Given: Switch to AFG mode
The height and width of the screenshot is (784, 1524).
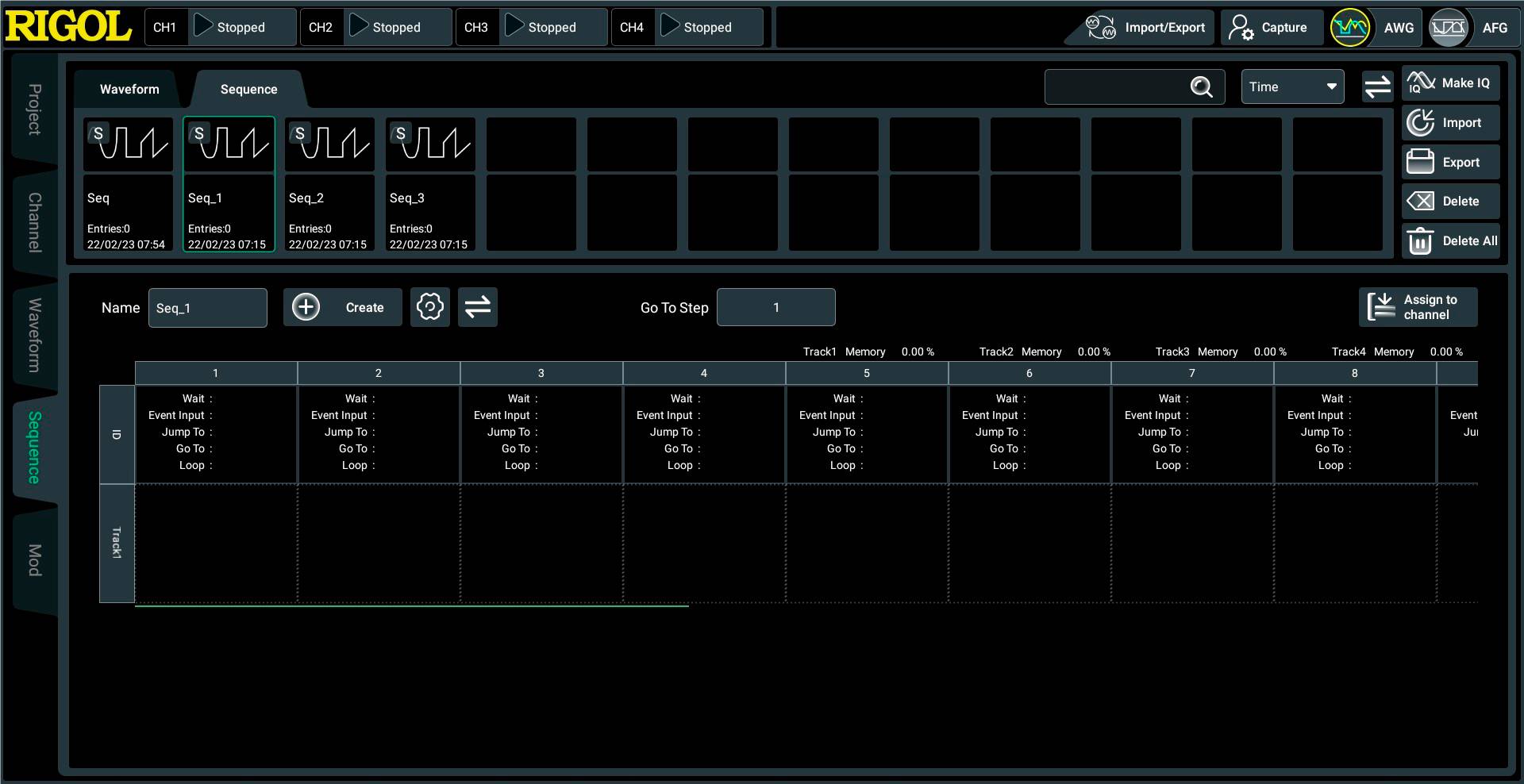Looking at the screenshot, I should pyautogui.click(x=1449, y=28).
